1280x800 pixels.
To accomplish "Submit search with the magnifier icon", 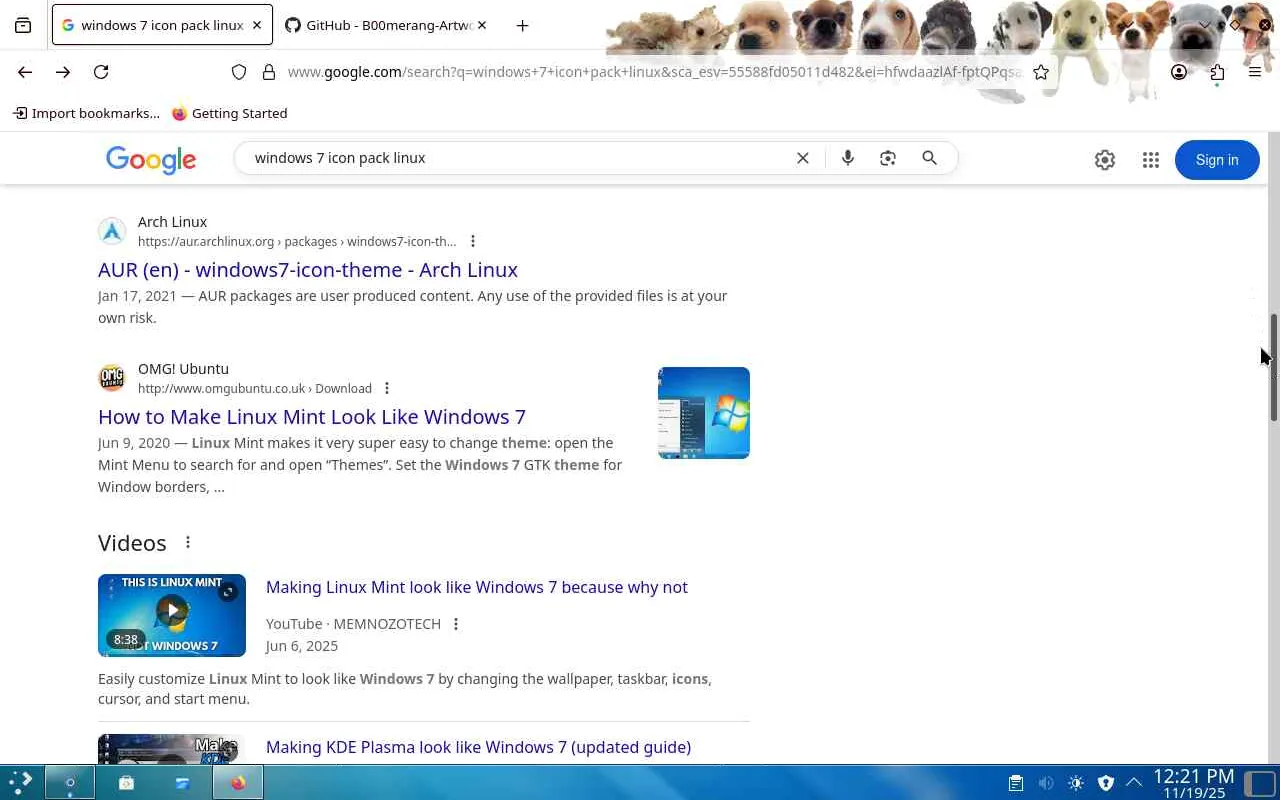I will pos(930,158).
